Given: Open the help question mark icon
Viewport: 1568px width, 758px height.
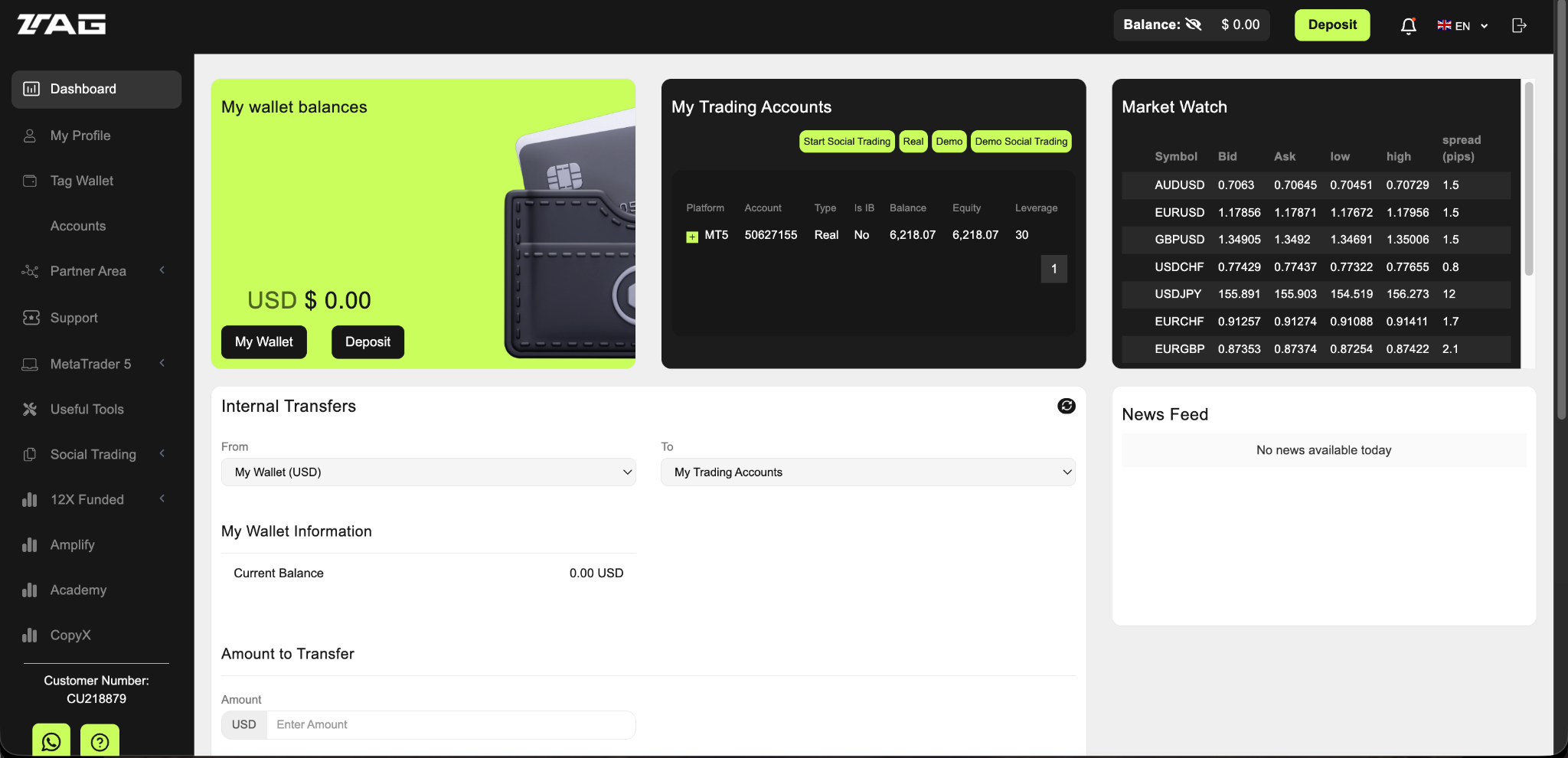Looking at the screenshot, I should click(100, 740).
